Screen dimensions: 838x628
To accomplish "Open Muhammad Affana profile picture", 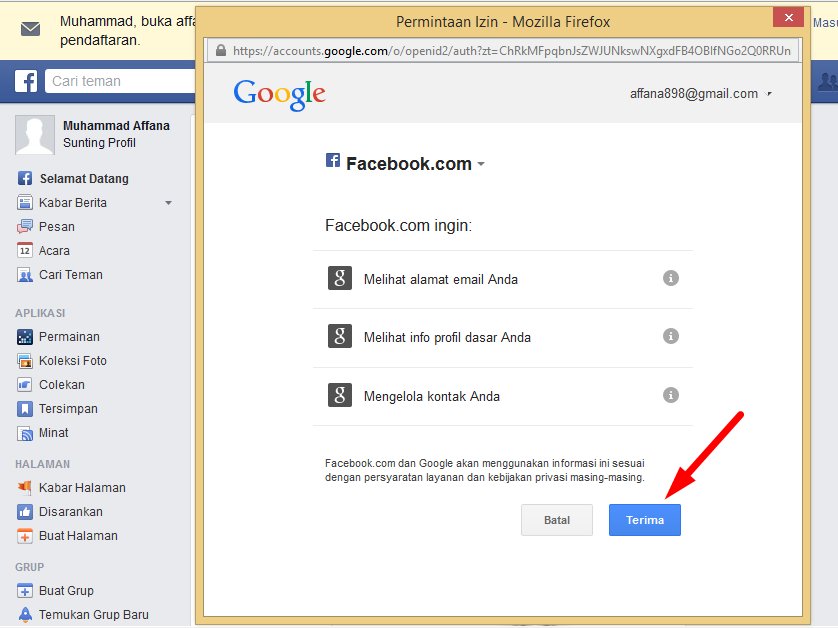I will click(x=35, y=135).
